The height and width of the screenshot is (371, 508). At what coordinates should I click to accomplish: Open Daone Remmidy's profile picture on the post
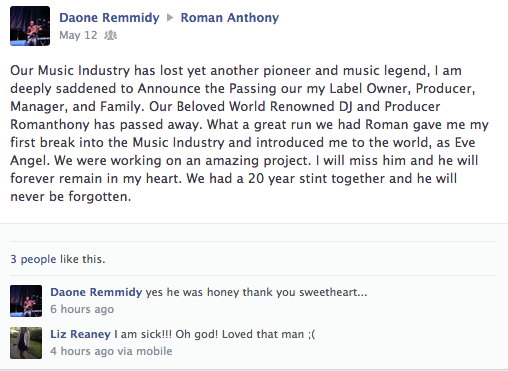(x=30, y=26)
